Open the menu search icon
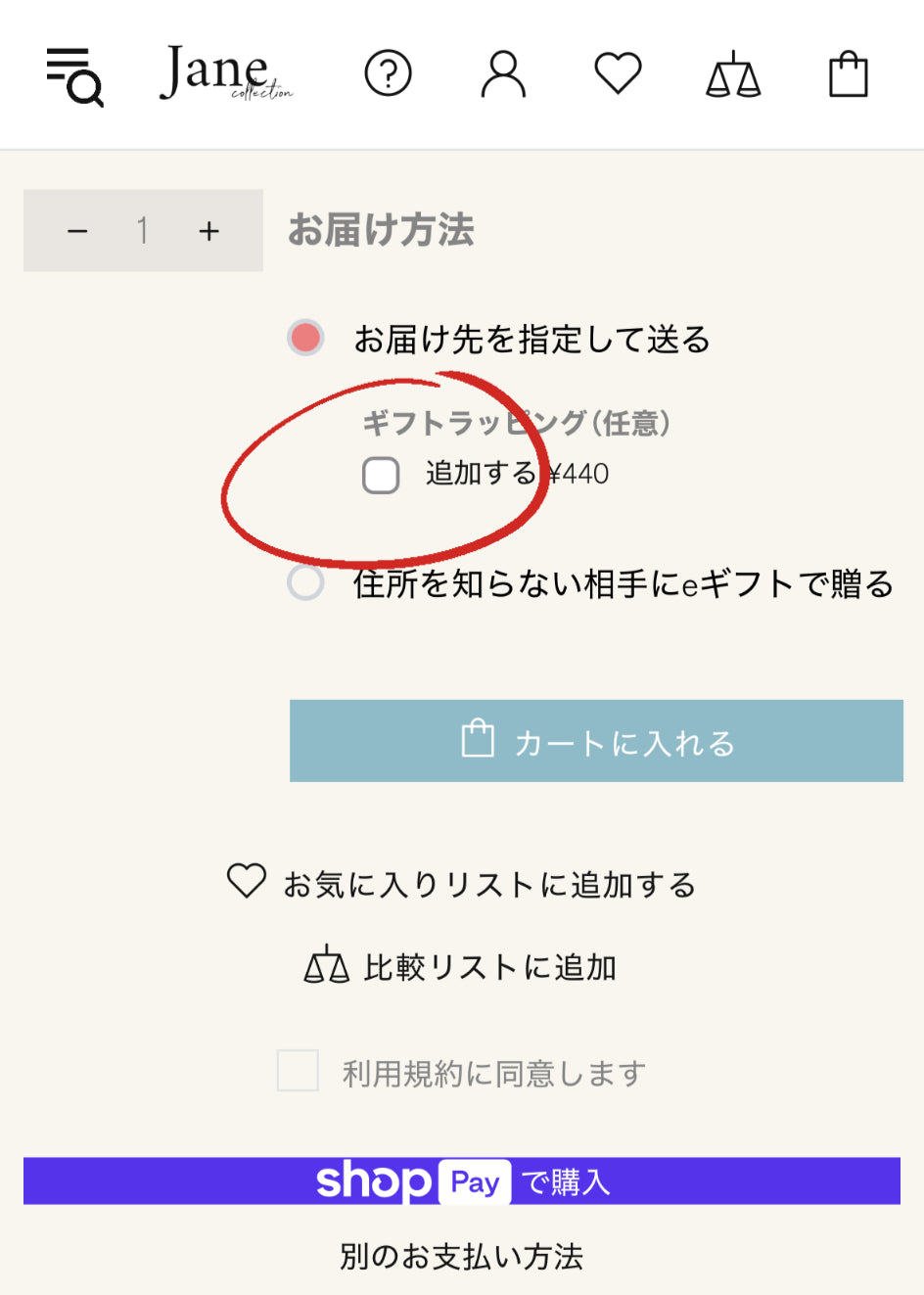924x1295 pixels. (75, 76)
